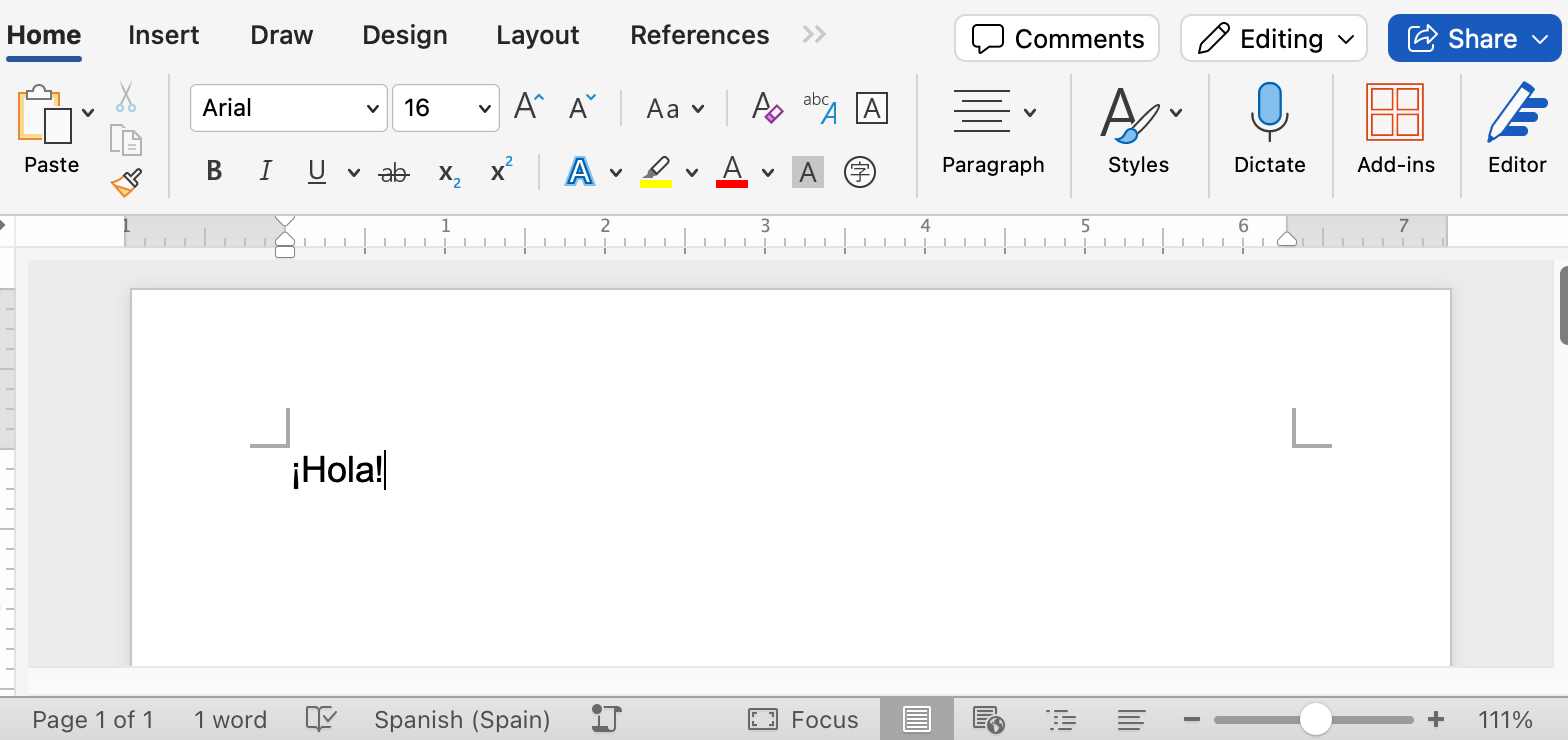Switch to the Draw tab
Image resolution: width=1568 pixels, height=740 pixels.
[x=282, y=36]
